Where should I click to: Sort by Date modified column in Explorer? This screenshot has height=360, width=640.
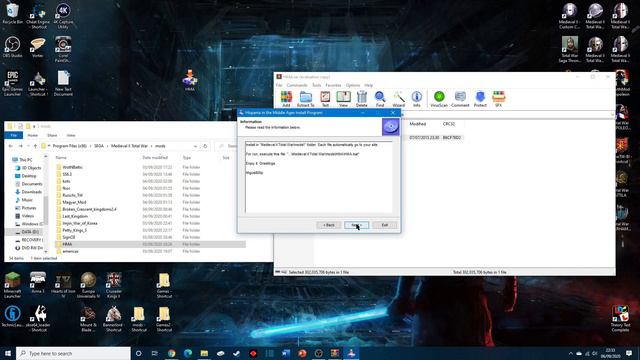[x=155, y=158]
